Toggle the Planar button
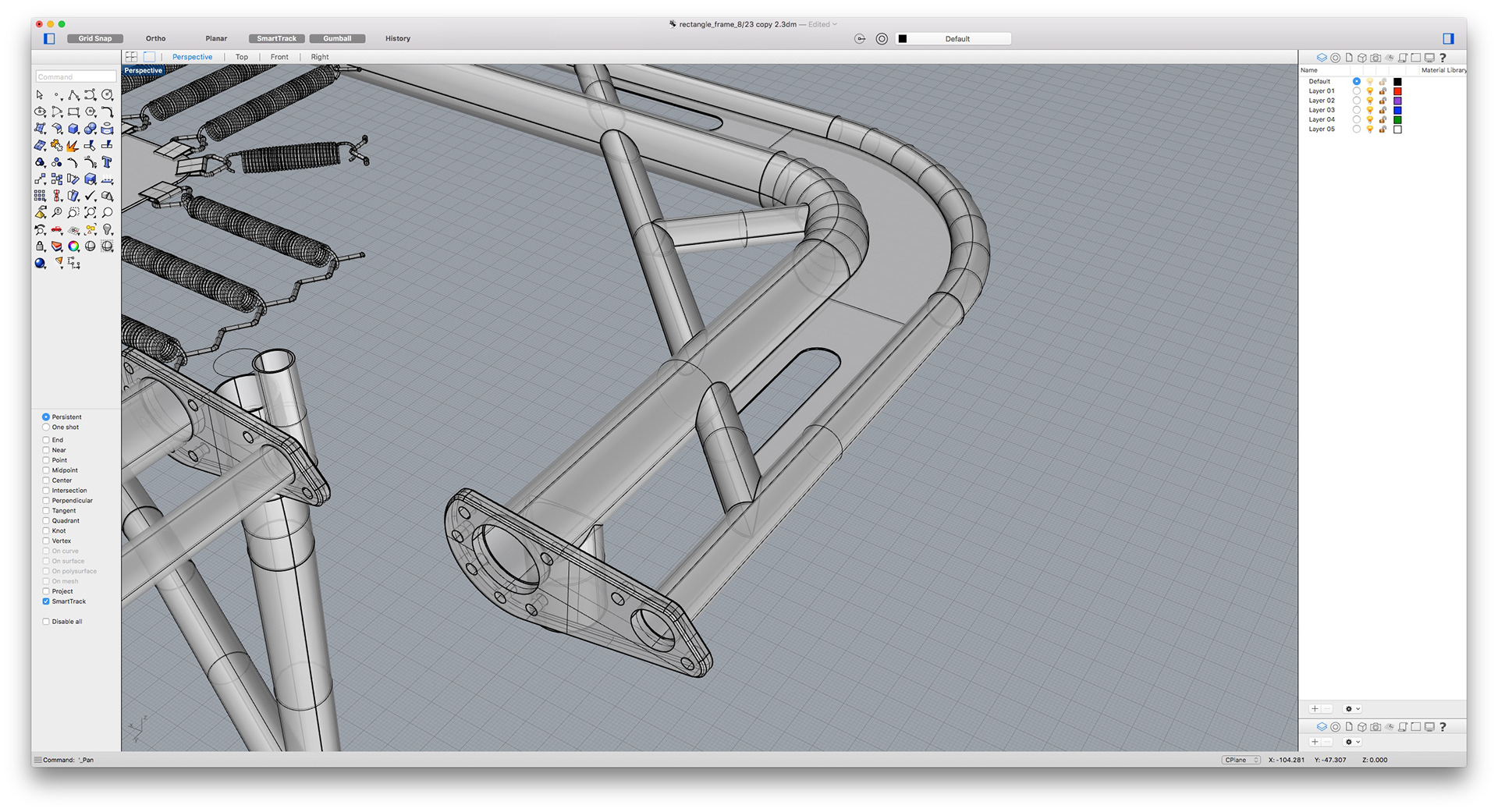The image size is (1498, 812). 216,38
